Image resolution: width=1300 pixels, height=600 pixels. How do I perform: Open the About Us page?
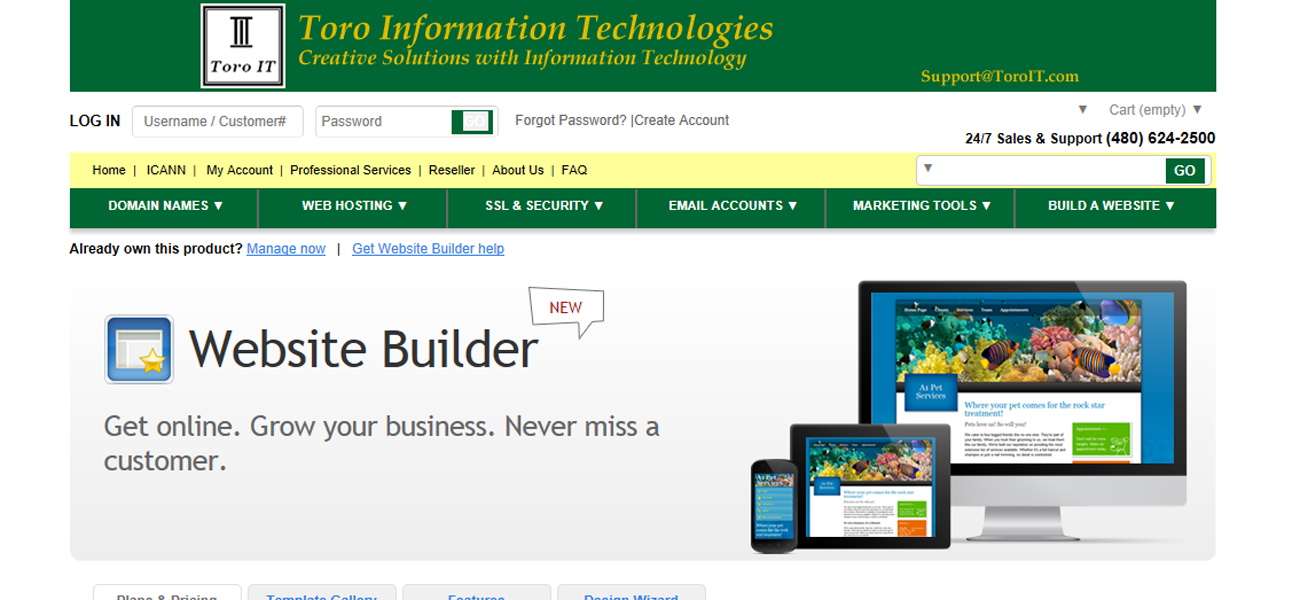(518, 170)
